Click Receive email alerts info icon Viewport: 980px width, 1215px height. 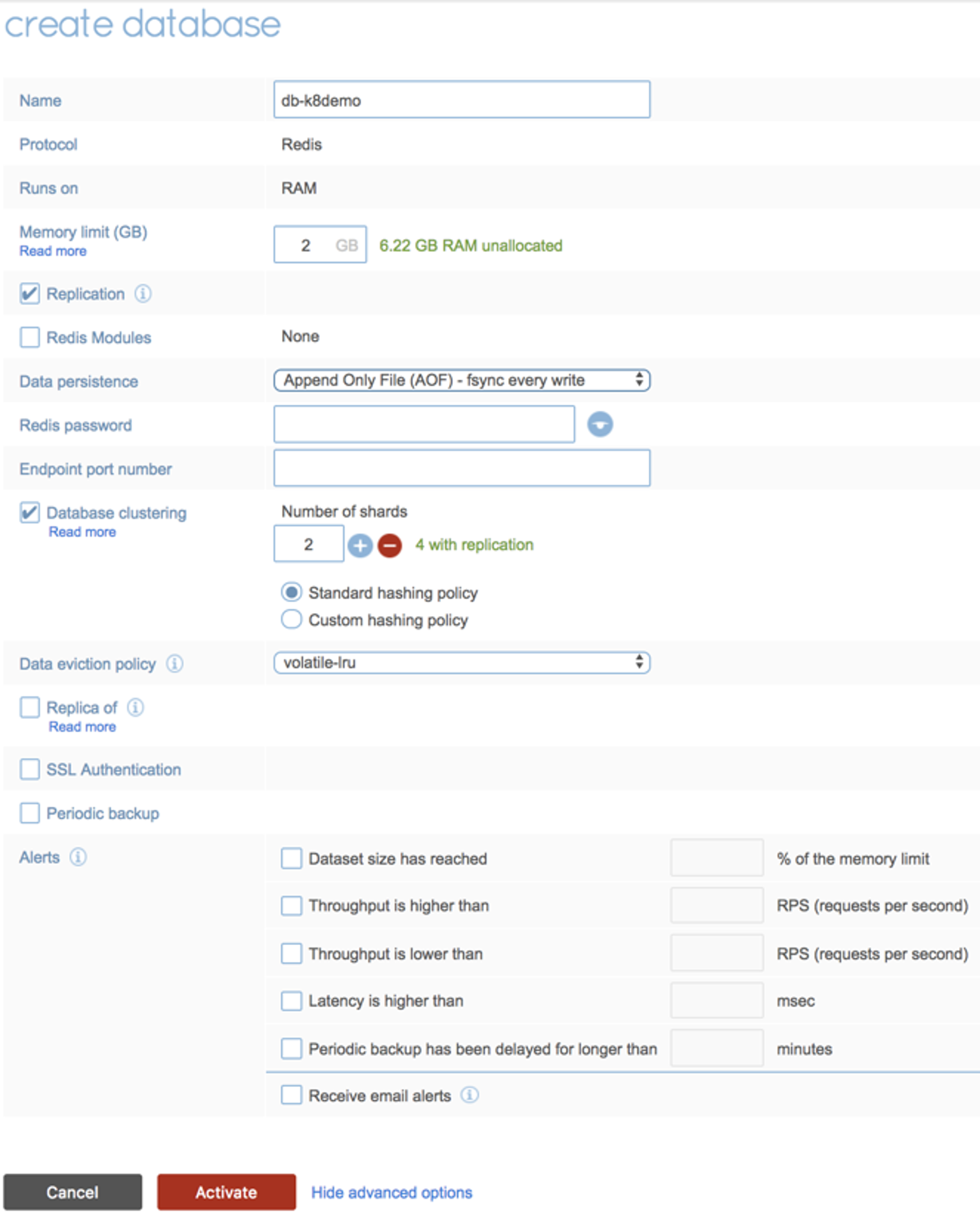(x=469, y=1095)
